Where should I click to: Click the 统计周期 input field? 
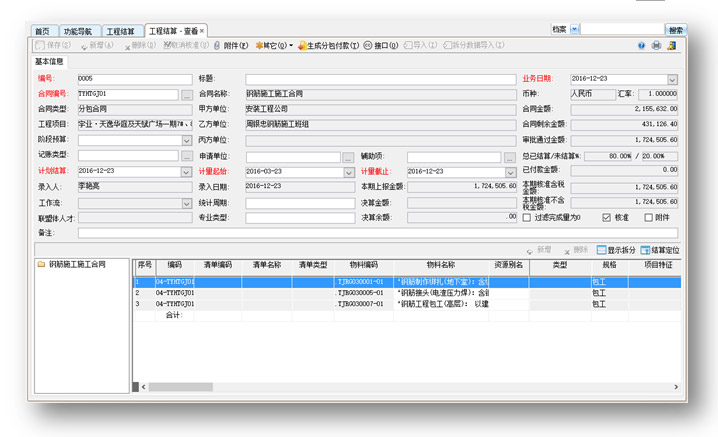point(300,203)
